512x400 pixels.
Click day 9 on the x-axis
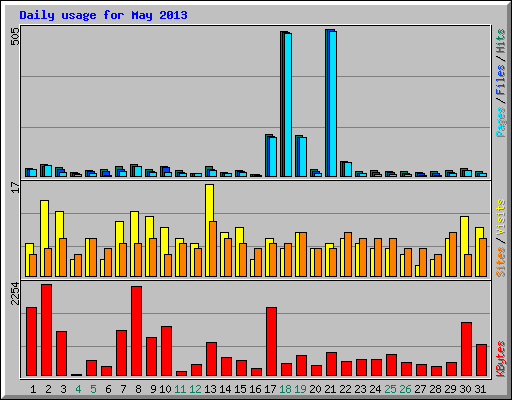coord(153,389)
